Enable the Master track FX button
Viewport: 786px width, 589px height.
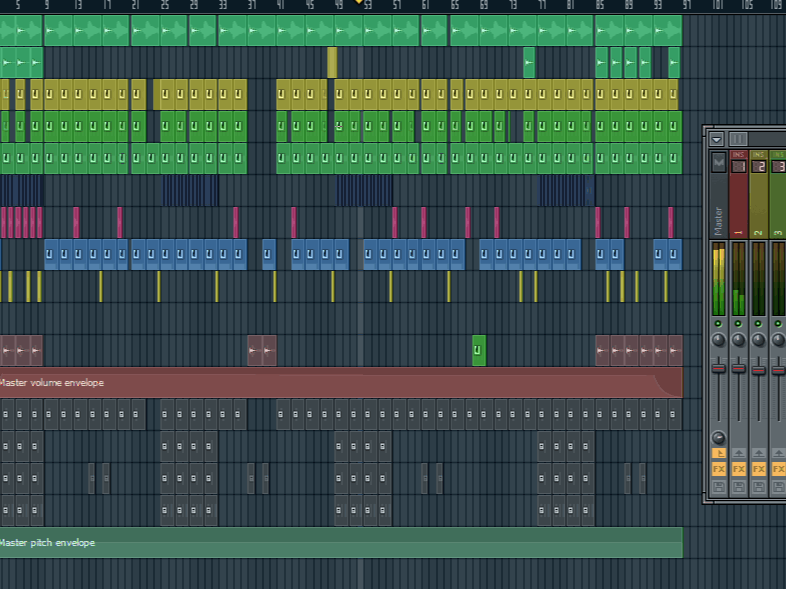click(718, 469)
